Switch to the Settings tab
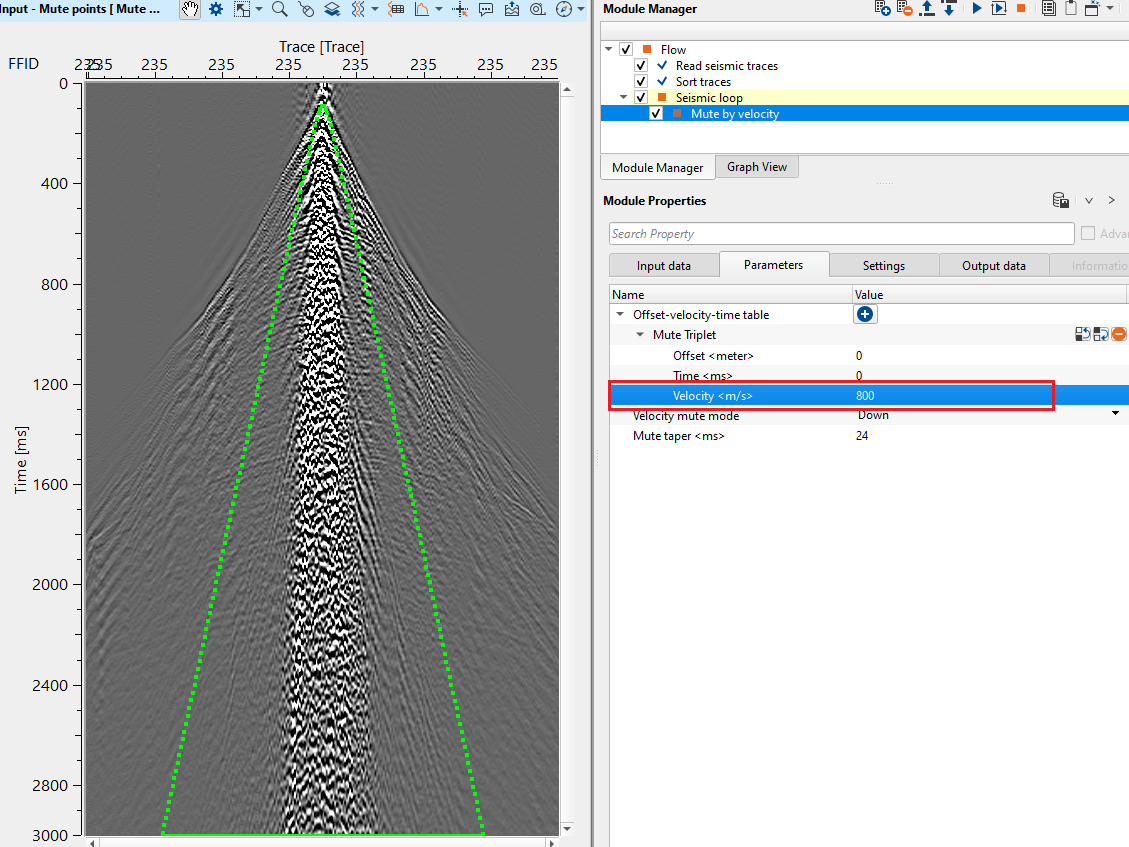Viewport: 1129px width, 847px height. pos(883,265)
